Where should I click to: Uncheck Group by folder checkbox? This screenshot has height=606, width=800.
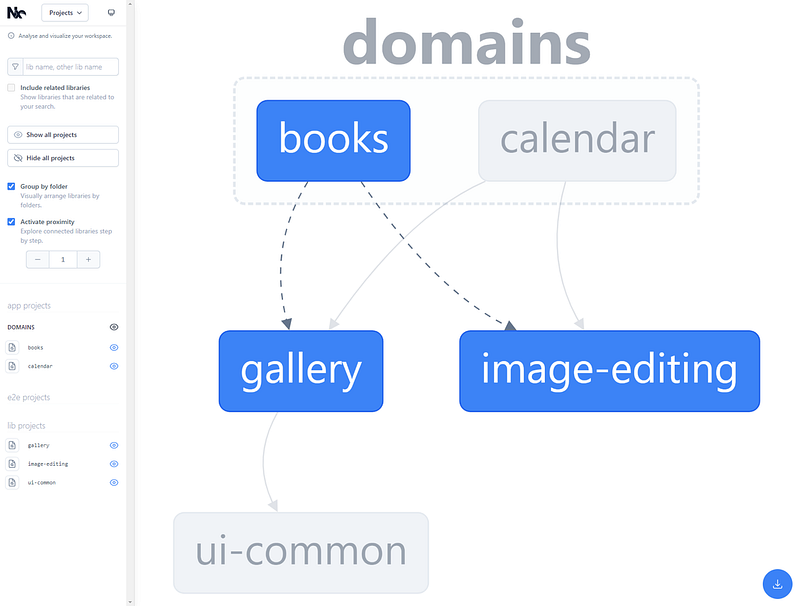click(x=11, y=186)
